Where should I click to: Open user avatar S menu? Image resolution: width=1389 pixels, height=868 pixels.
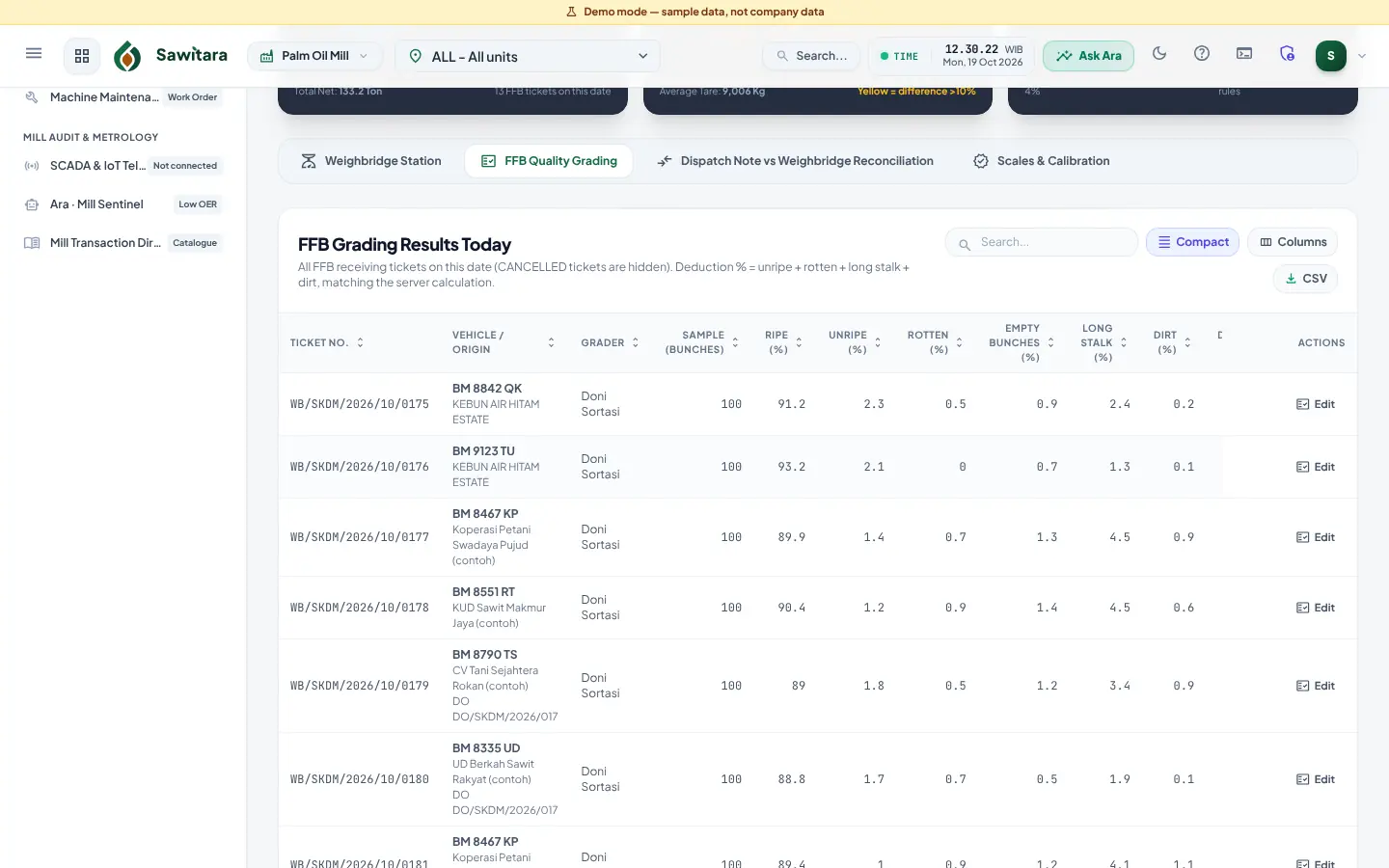(1331, 56)
